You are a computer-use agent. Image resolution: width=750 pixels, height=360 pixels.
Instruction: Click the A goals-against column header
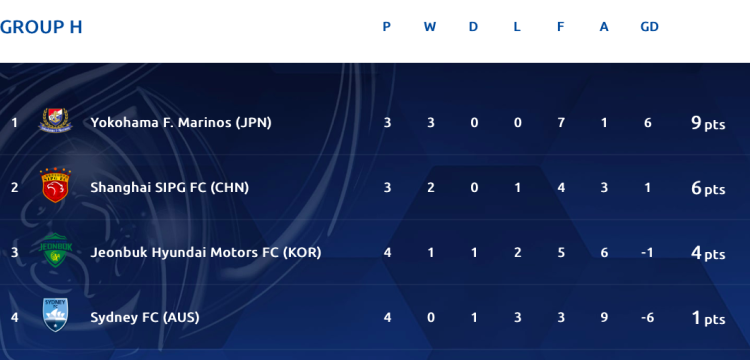coord(604,27)
